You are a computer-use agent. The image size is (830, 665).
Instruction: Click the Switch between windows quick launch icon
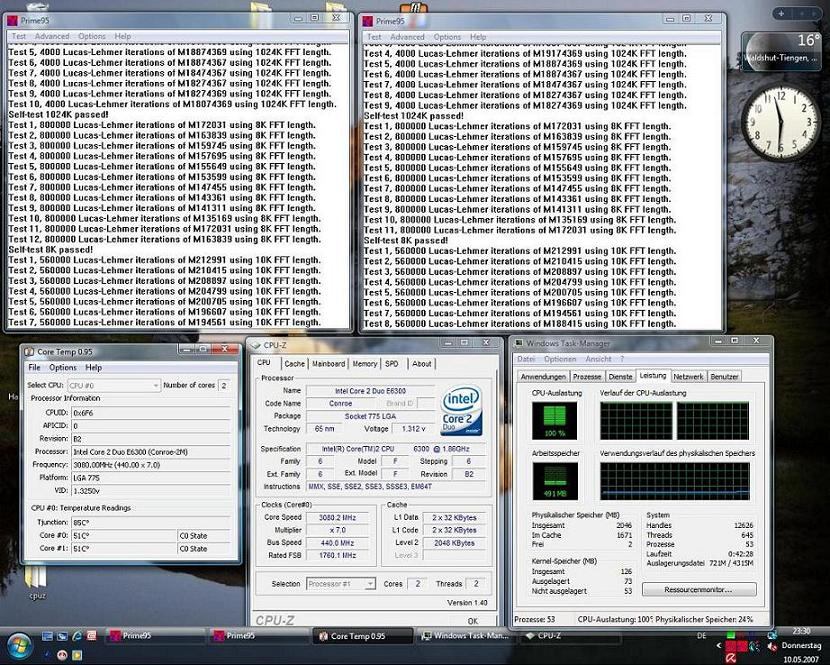tap(62, 636)
